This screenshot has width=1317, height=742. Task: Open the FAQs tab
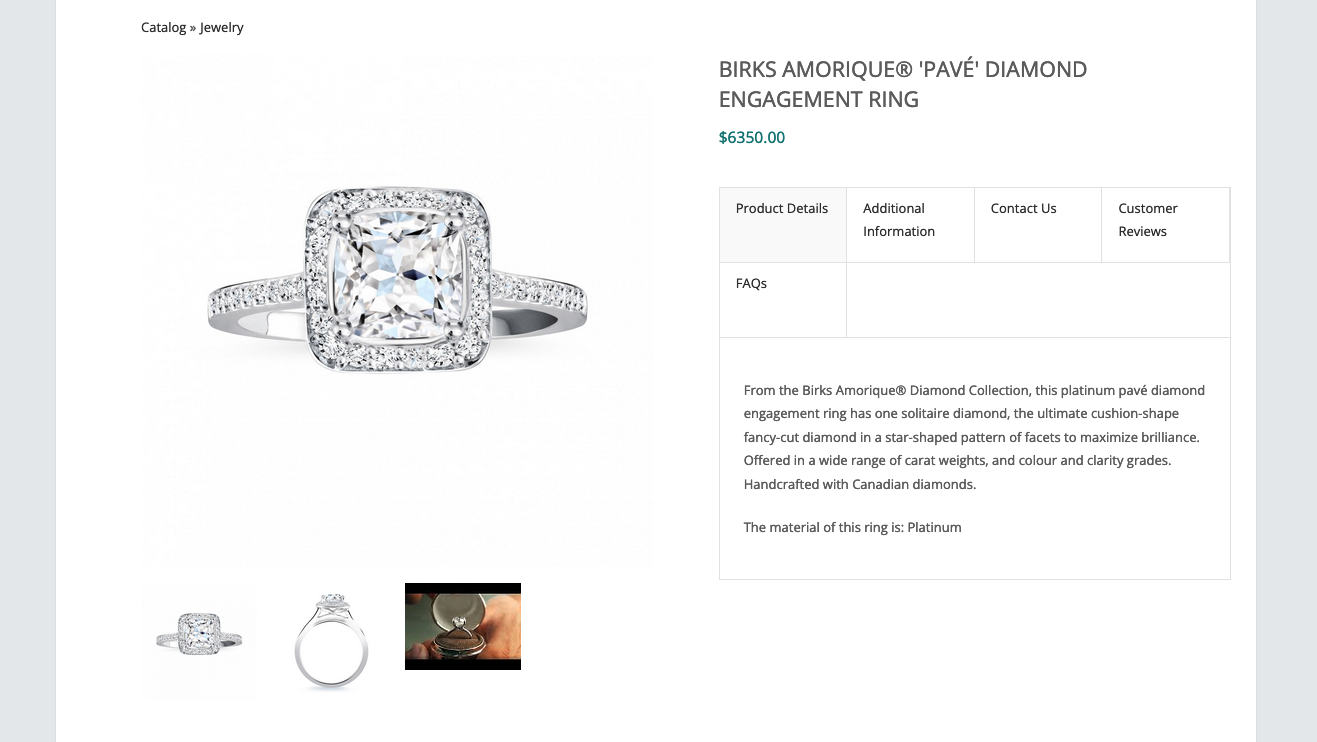[x=782, y=300]
